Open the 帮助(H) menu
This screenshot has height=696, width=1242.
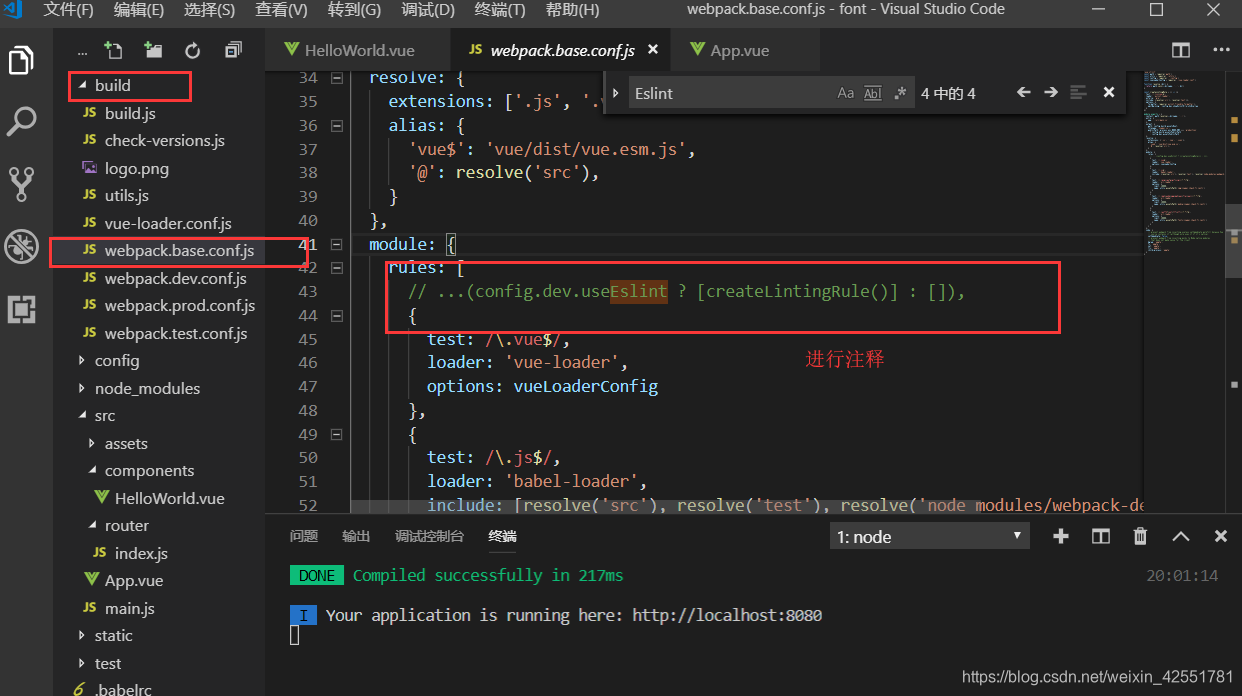pyautogui.click(x=572, y=10)
